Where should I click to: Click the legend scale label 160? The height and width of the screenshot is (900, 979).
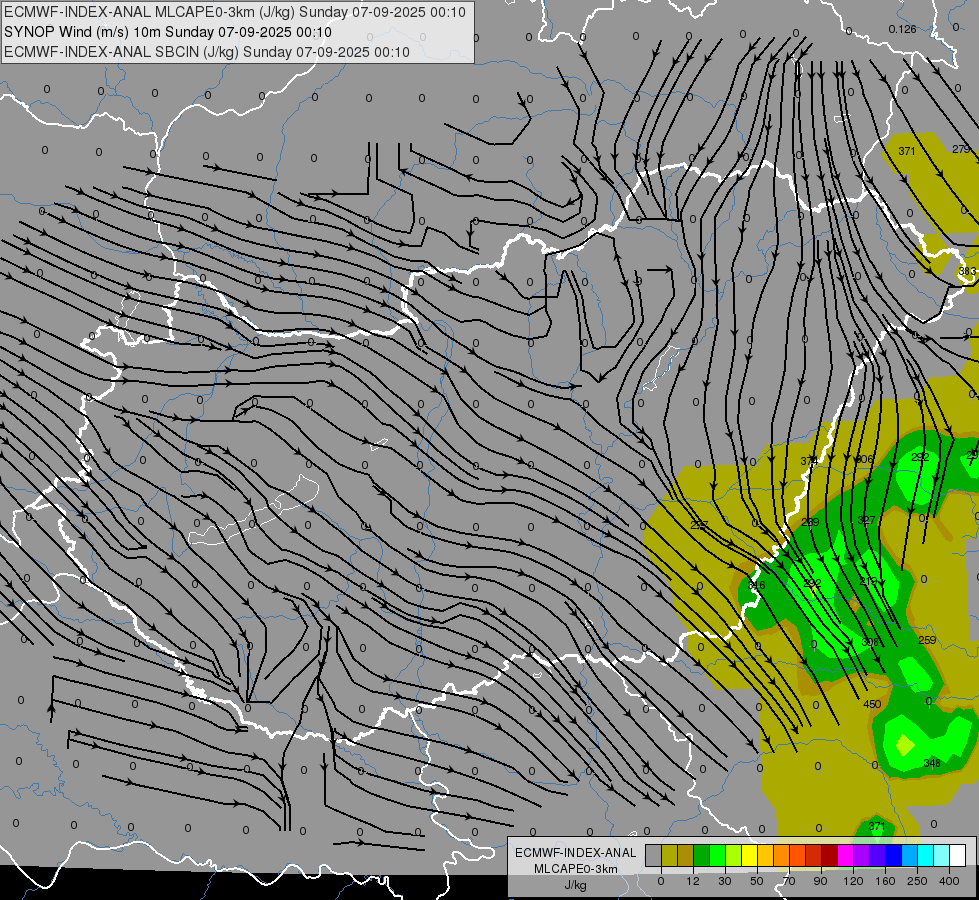(x=885, y=881)
